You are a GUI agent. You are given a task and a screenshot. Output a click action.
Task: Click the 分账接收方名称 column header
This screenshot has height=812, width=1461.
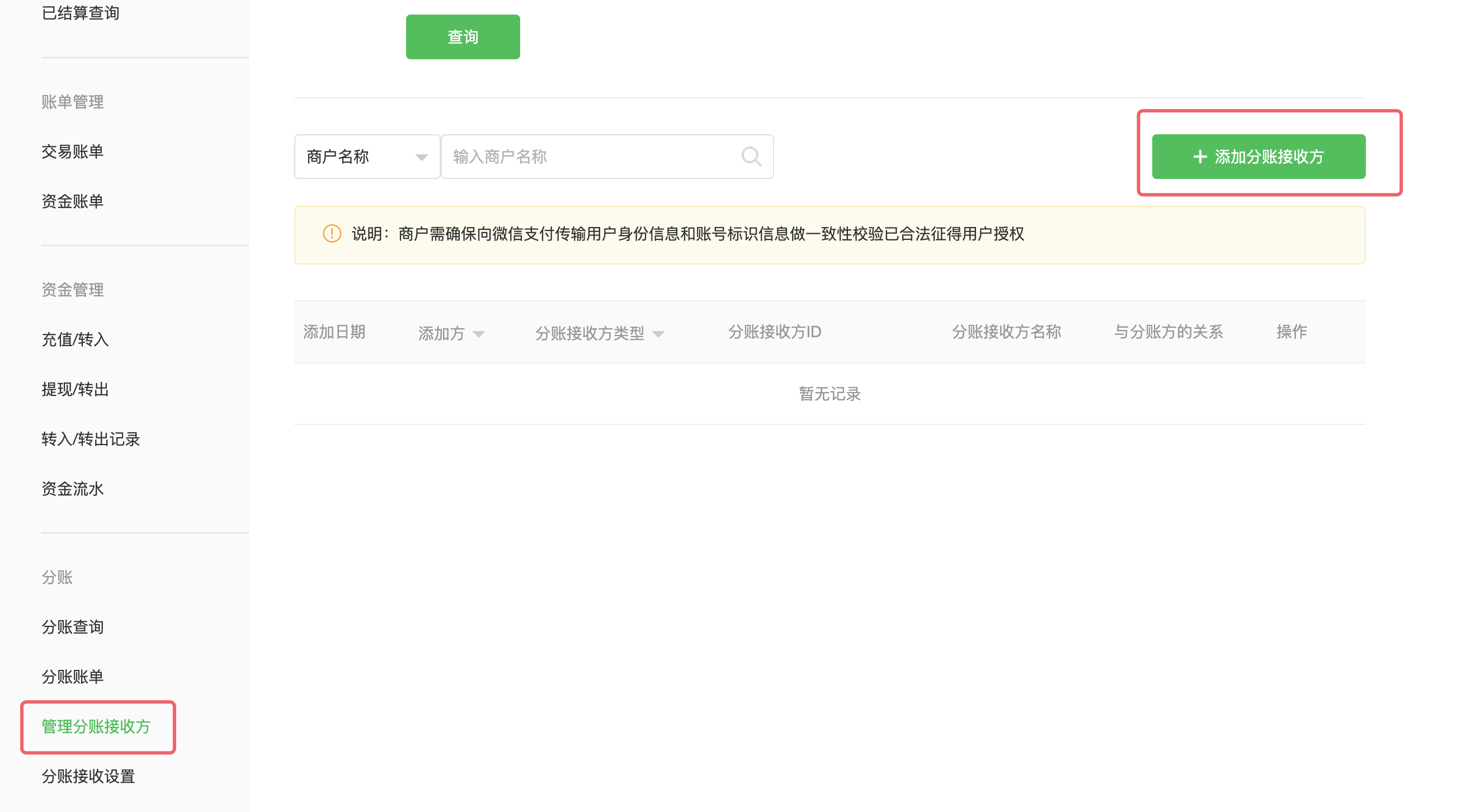coord(1006,332)
